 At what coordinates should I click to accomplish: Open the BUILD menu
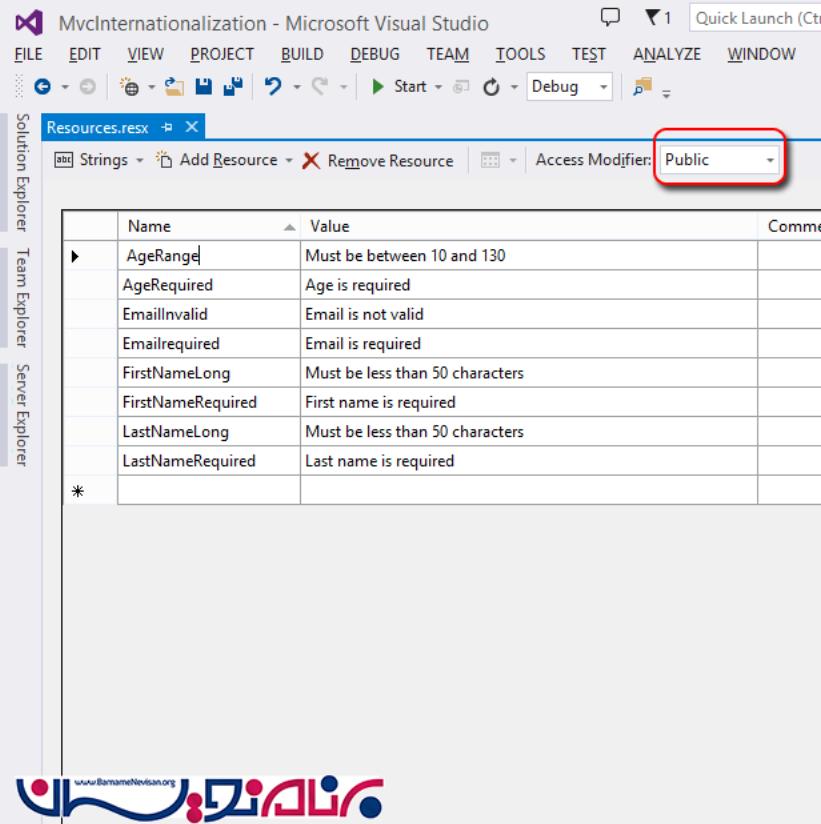pos(301,54)
